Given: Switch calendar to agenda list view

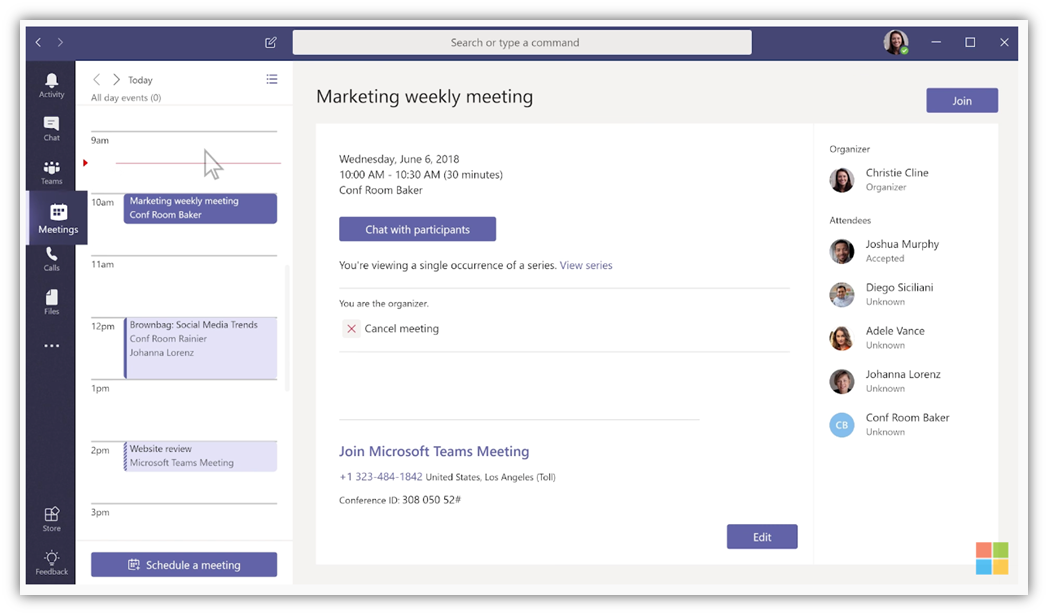Looking at the screenshot, I should 271,79.
